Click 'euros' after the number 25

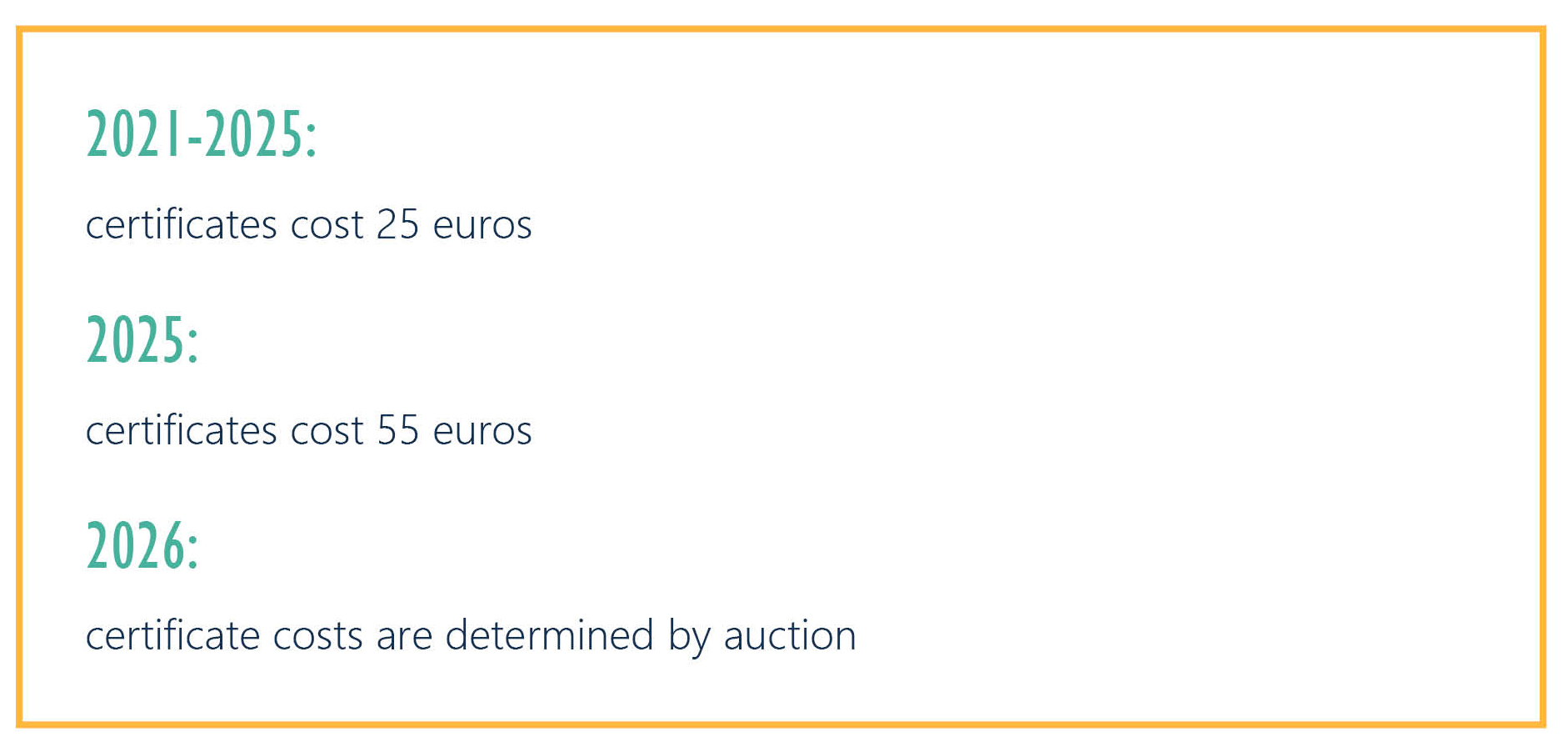(x=482, y=227)
